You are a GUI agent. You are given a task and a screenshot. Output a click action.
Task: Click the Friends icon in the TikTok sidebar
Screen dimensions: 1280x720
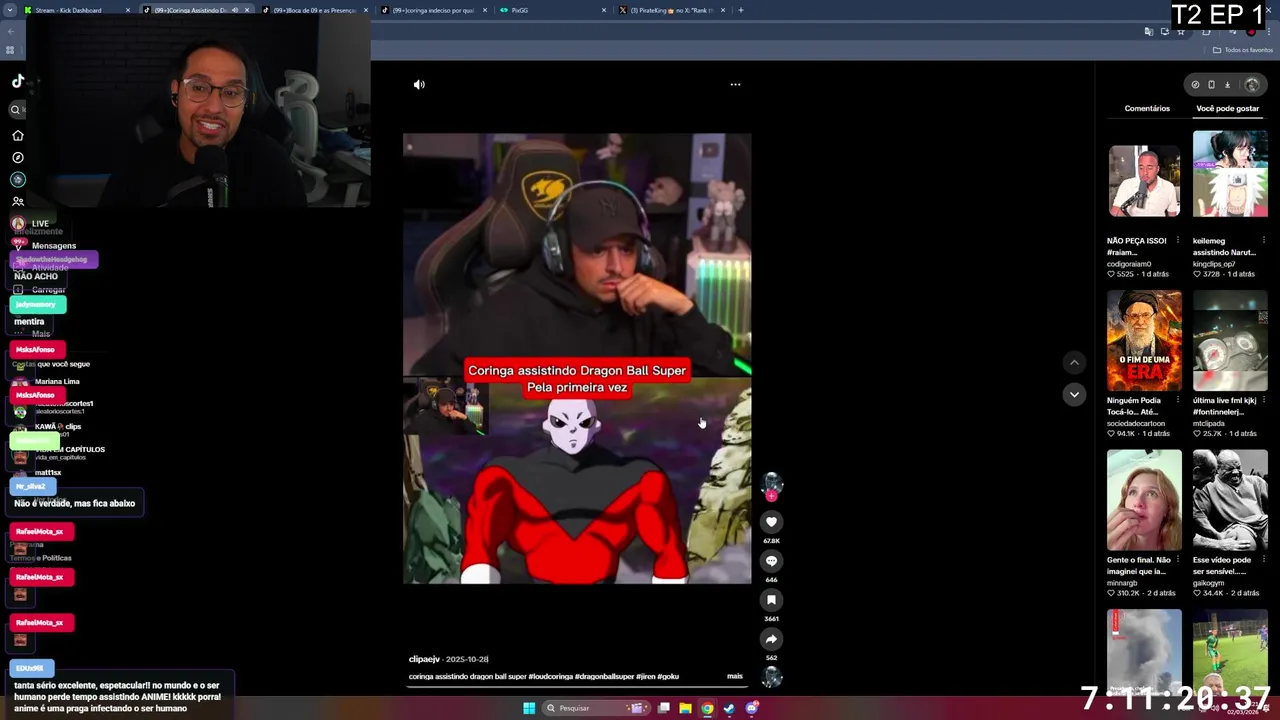click(17, 202)
